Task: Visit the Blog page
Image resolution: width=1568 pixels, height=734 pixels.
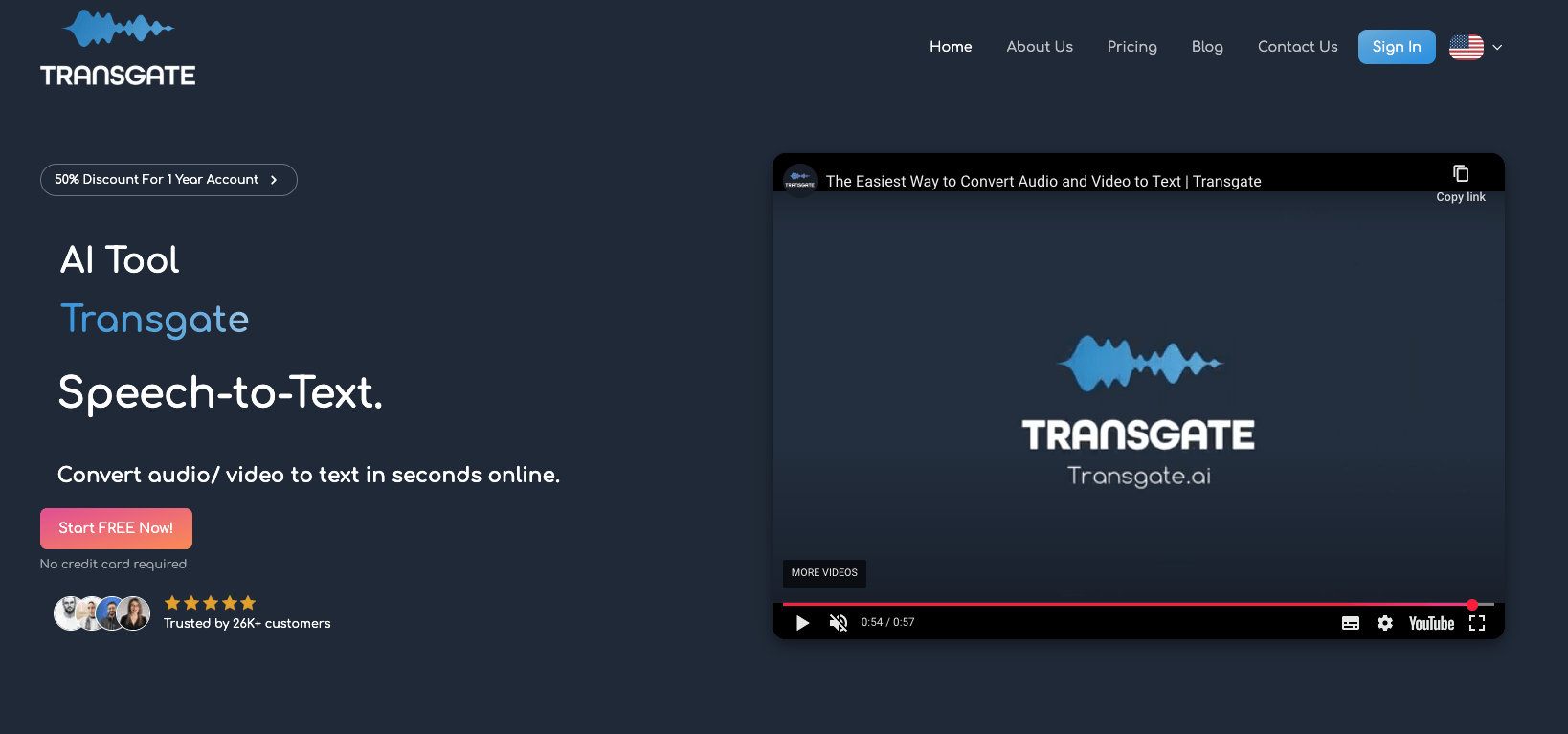Action: 1207,46
